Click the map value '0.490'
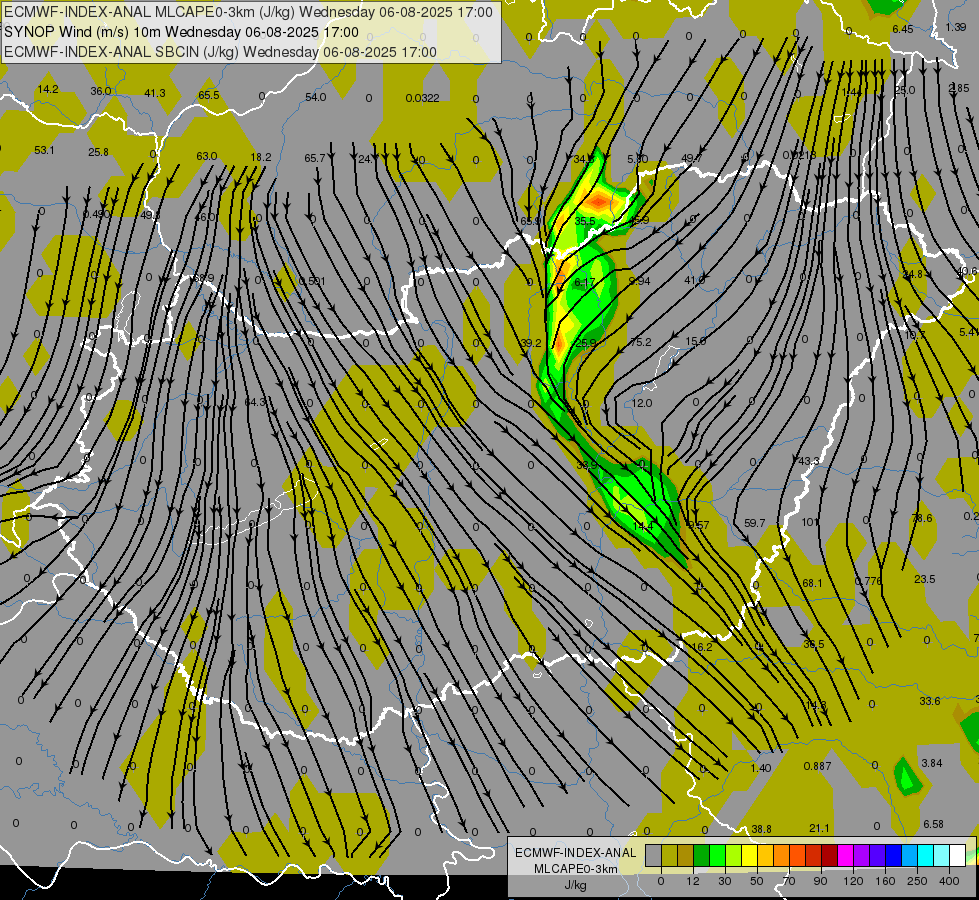979x900 pixels. (97, 214)
